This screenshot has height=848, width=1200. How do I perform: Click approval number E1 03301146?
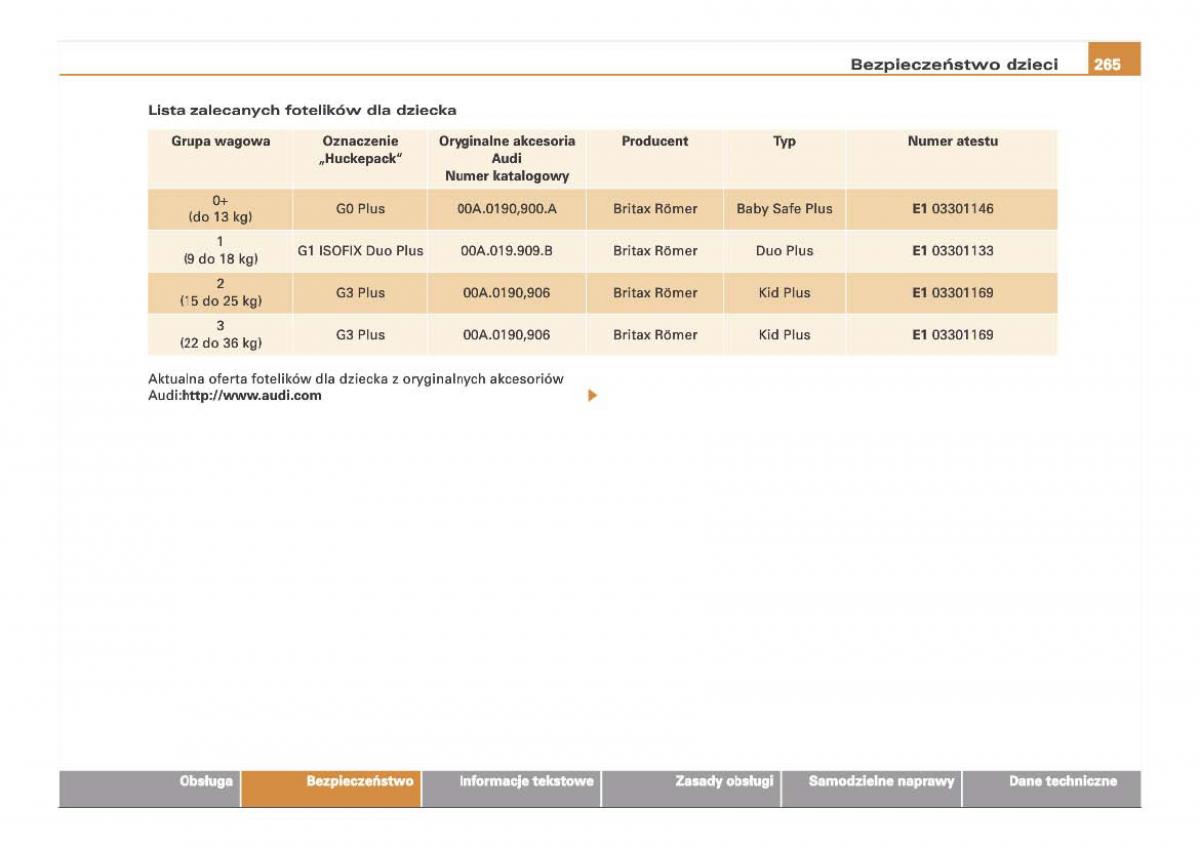952,209
